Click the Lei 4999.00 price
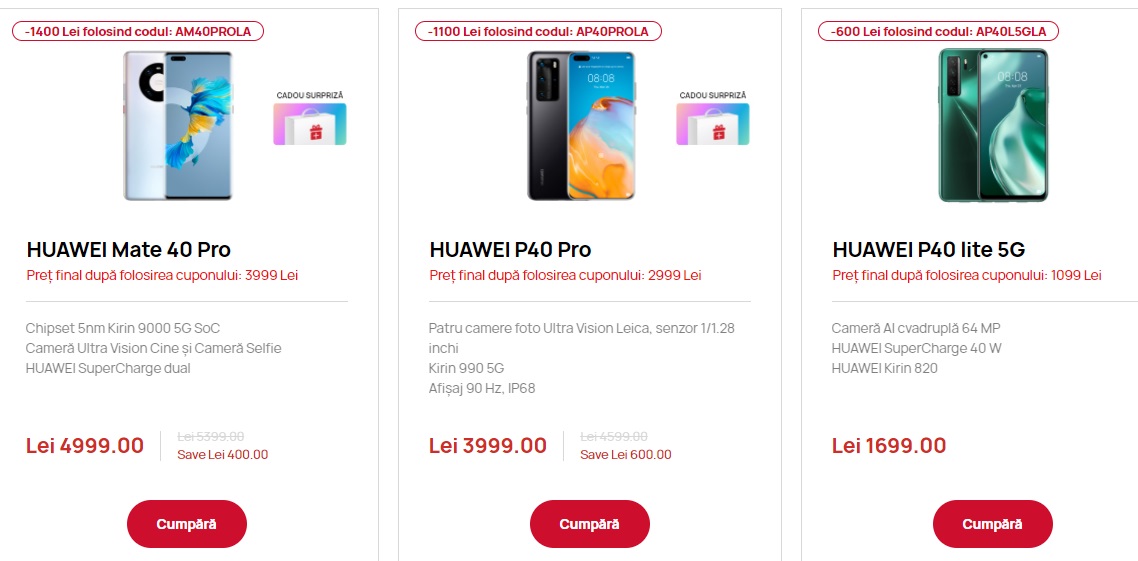This screenshot has height=561, width=1138. point(85,446)
